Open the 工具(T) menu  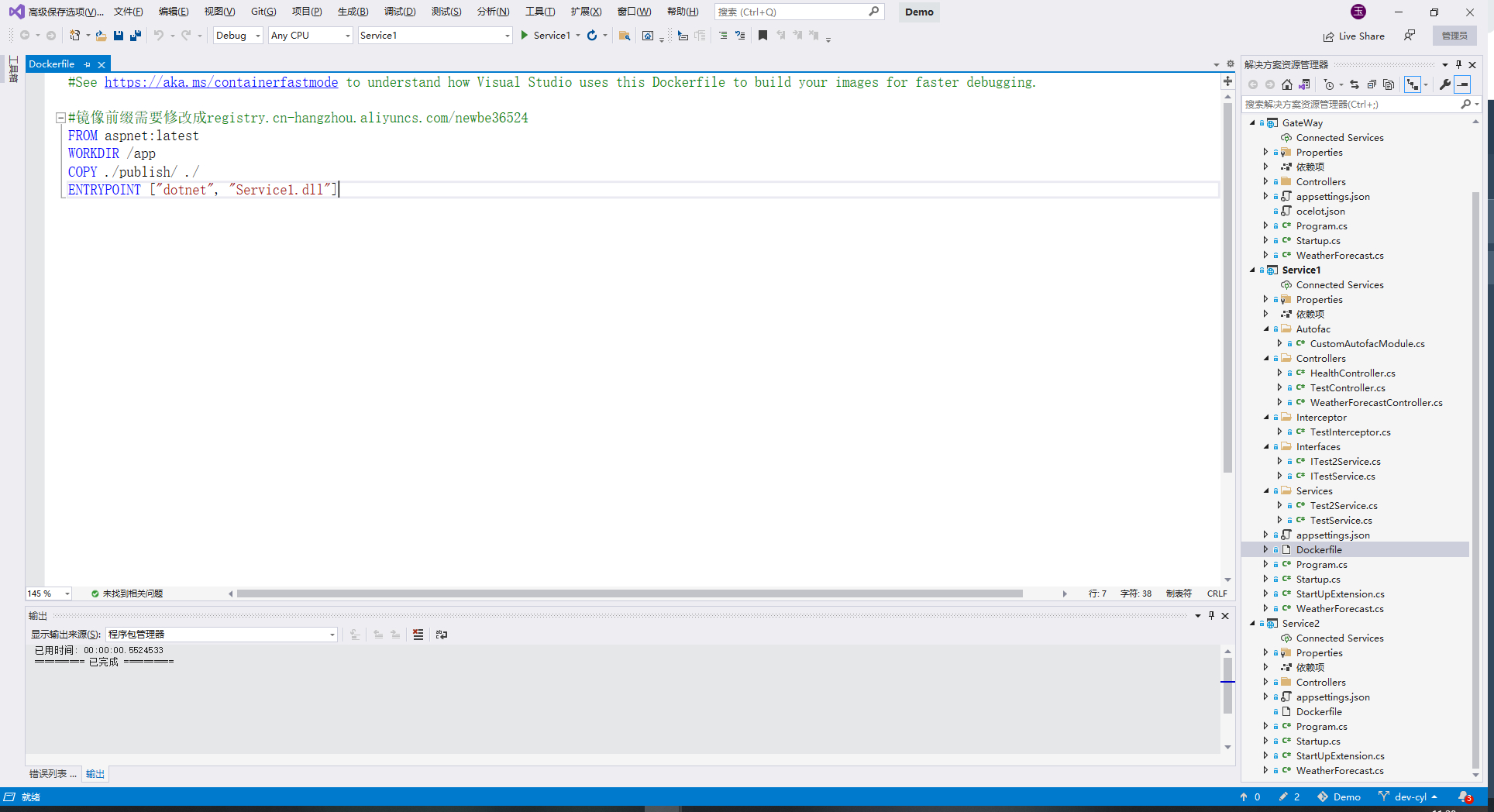coord(540,12)
